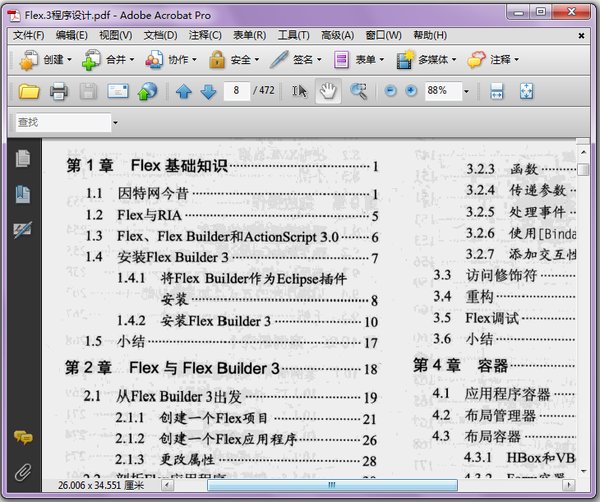Click the TOC entry 第 2 章 Flex 与 Flex Builder 3
Image resolution: width=600 pixels, height=502 pixels.
pos(222,368)
